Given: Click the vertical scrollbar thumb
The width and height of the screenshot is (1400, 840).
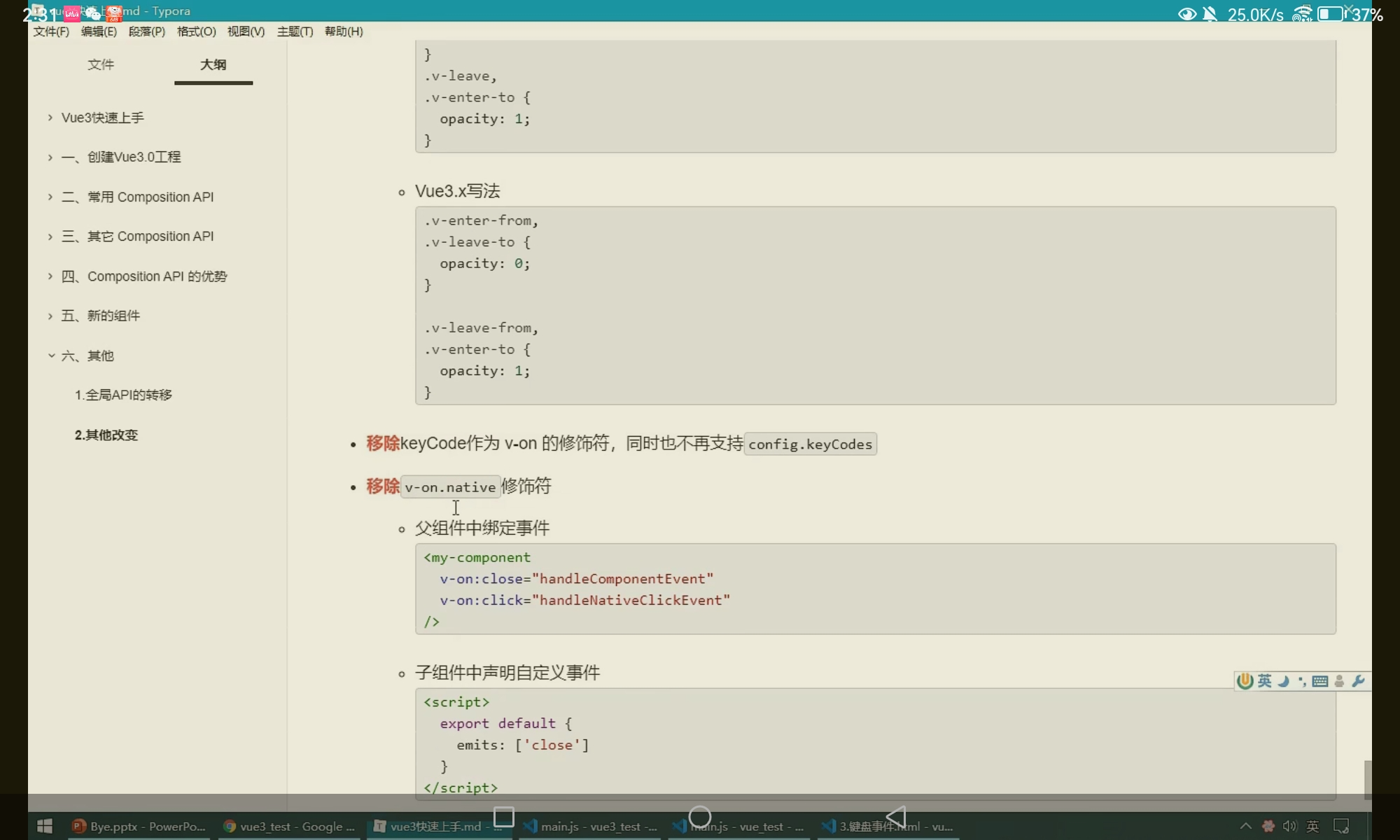Looking at the screenshot, I should click(1367, 778).
